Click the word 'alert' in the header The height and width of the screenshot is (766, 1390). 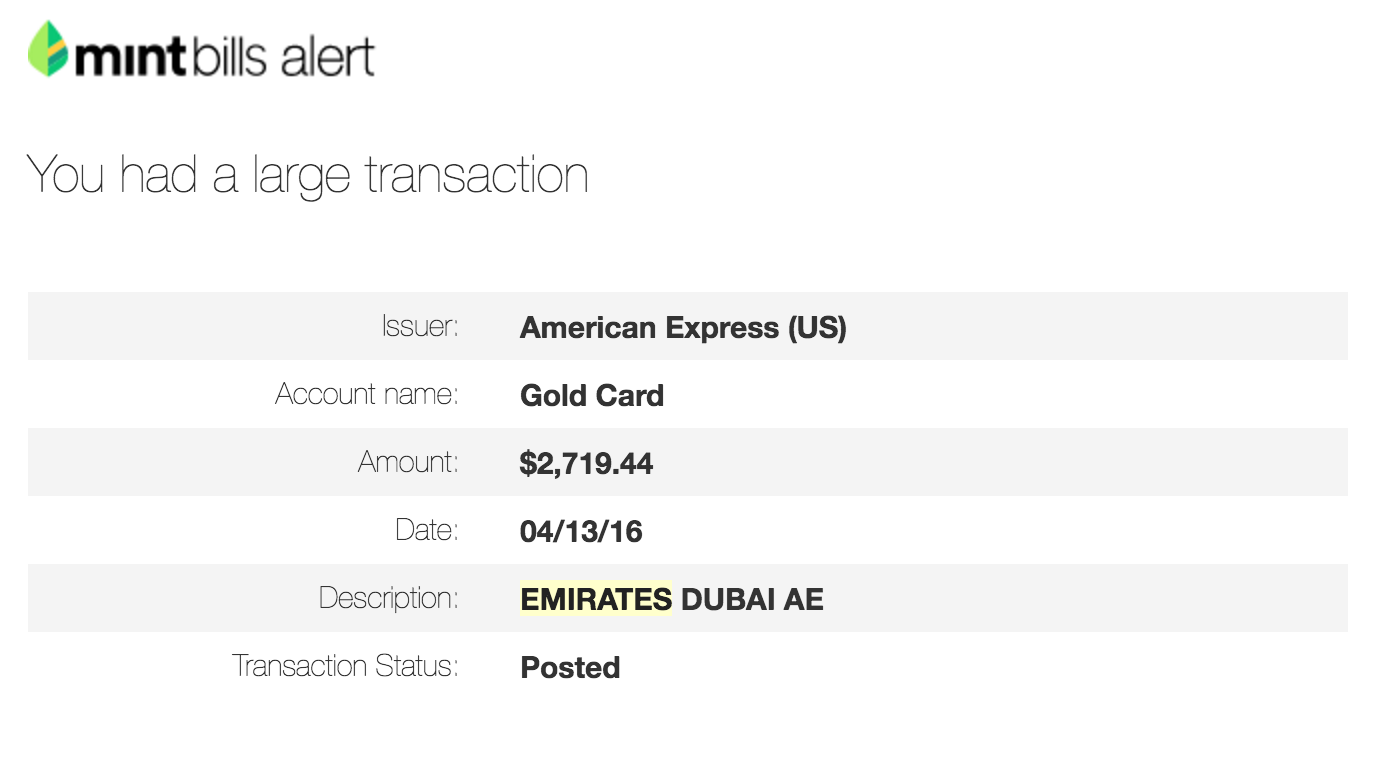(x=328, y=56)
